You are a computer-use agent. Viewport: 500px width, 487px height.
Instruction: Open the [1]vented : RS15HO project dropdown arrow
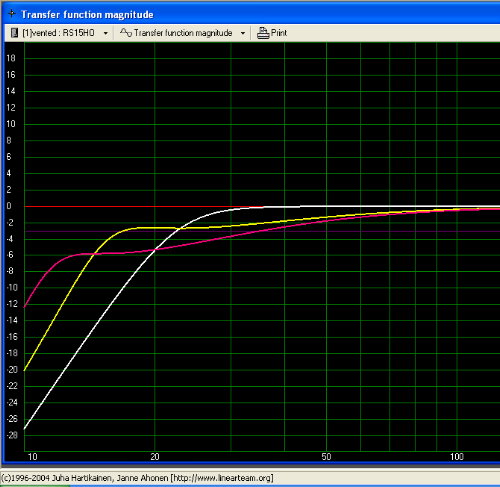106,33
